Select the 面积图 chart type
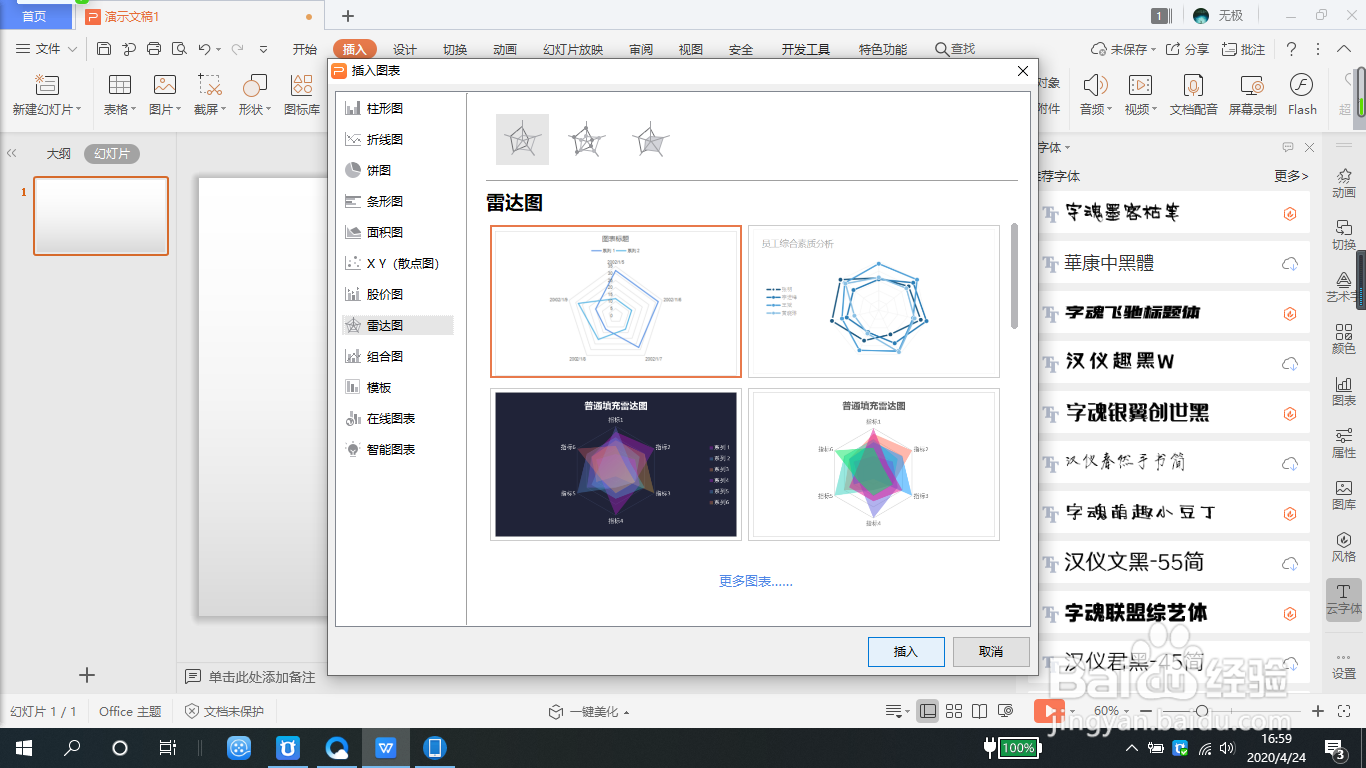1366x768 pixels. pyautogui.click(x=397, y=232)
